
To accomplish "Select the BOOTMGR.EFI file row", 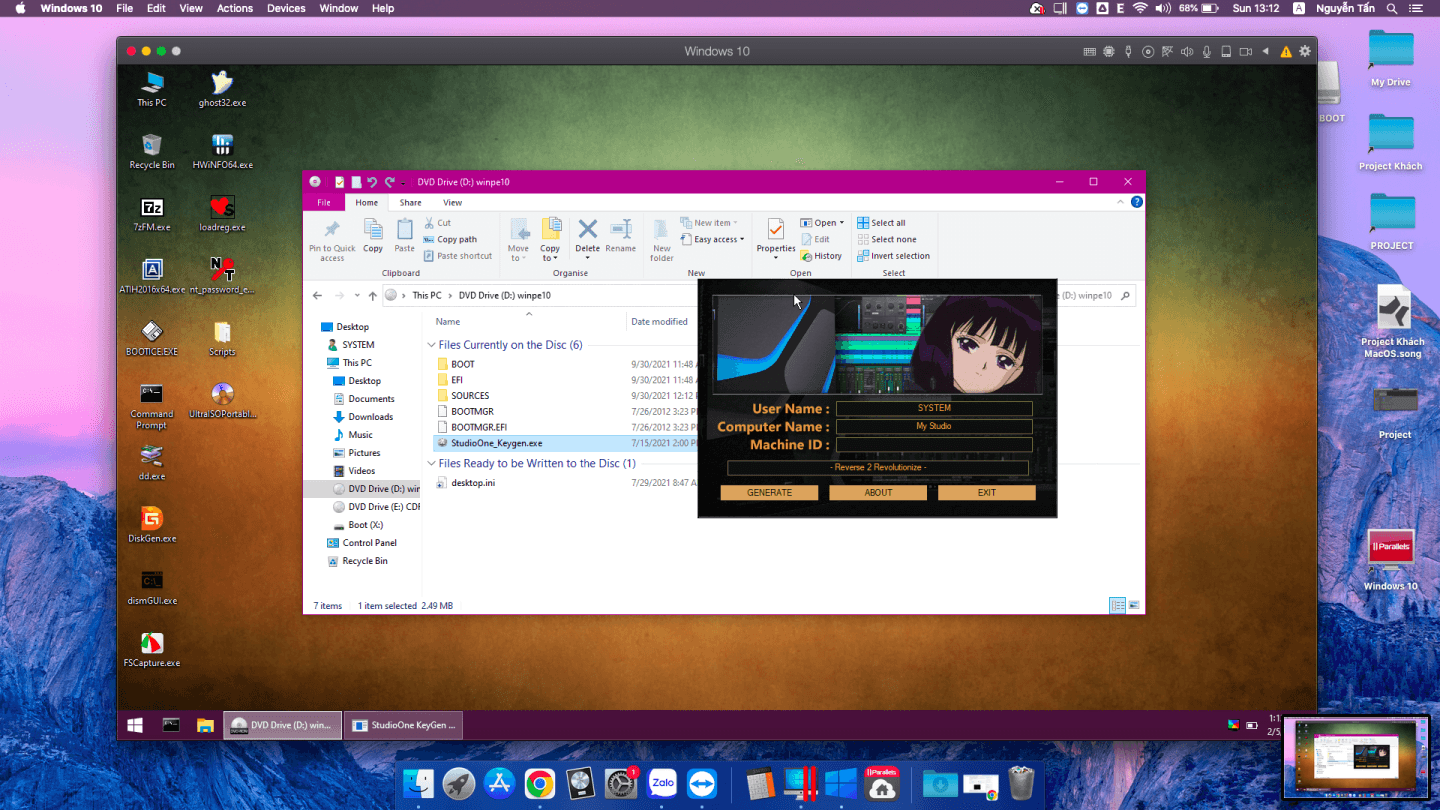I will [x=566, y=427].
